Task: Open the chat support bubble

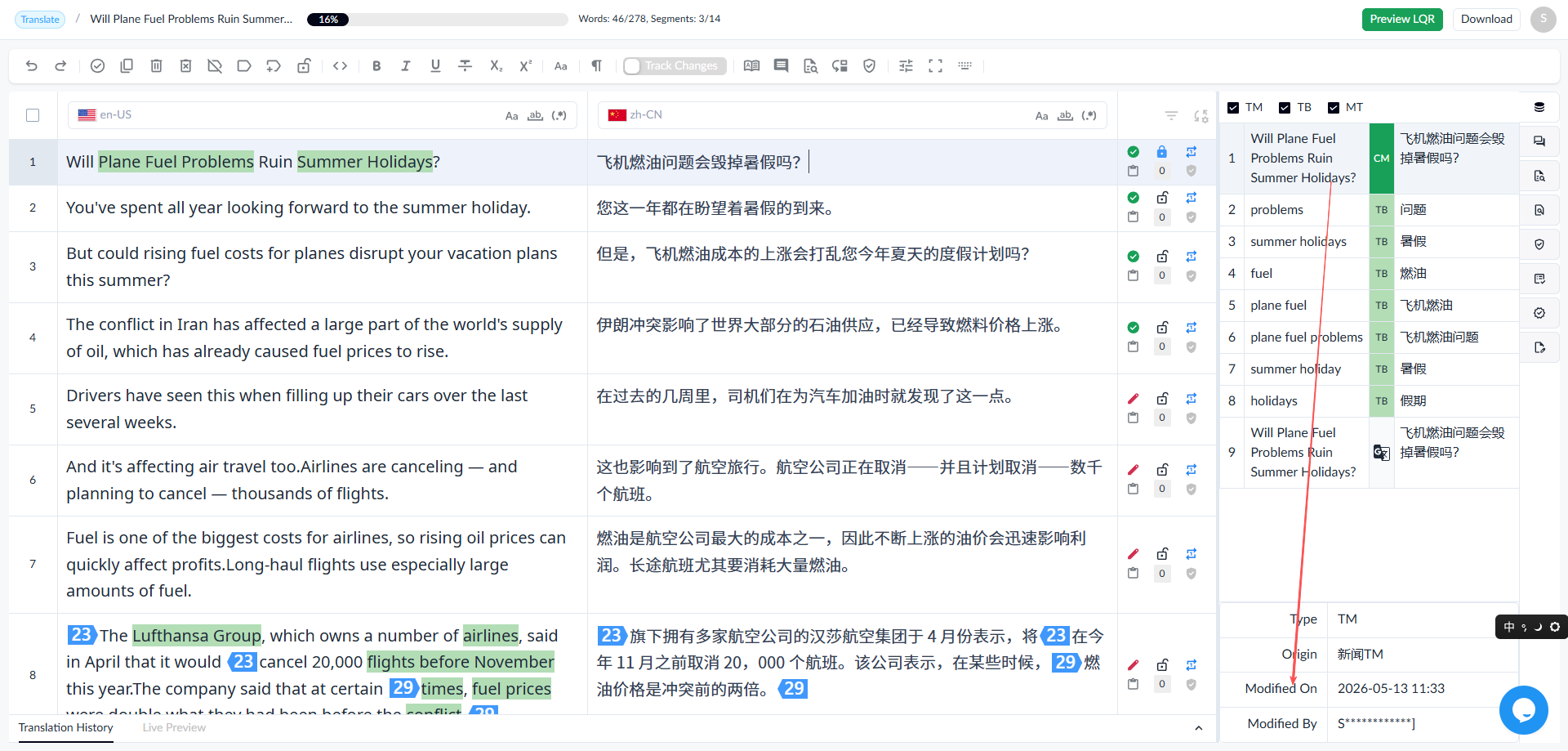Action: (x=1523, y=710)
